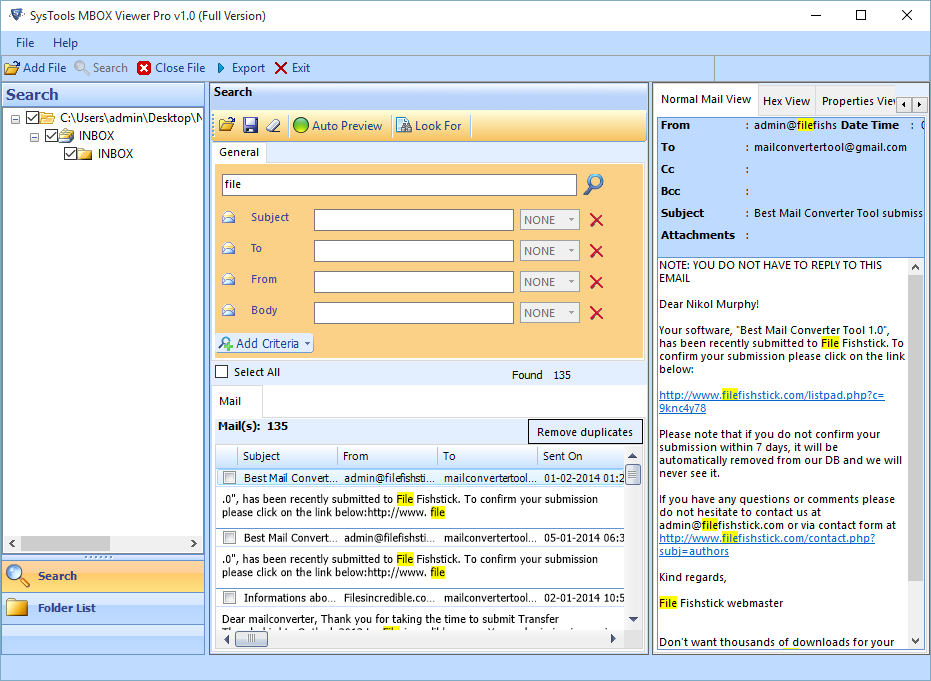Image resolution: width=931 pixels, height=681 pixels.
Task: Remove the From criteria red X
Action: point(596,282)
